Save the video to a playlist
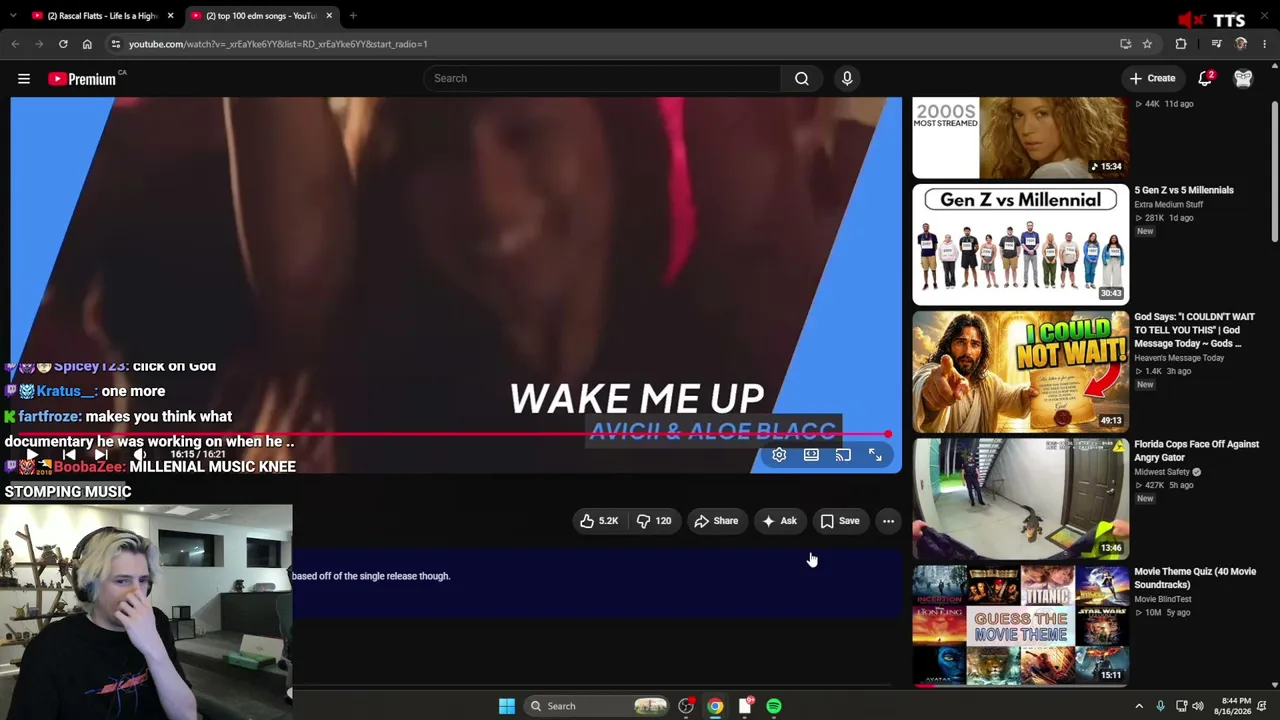The width and height of the screenshot is (1280, 720). (840, 521)
